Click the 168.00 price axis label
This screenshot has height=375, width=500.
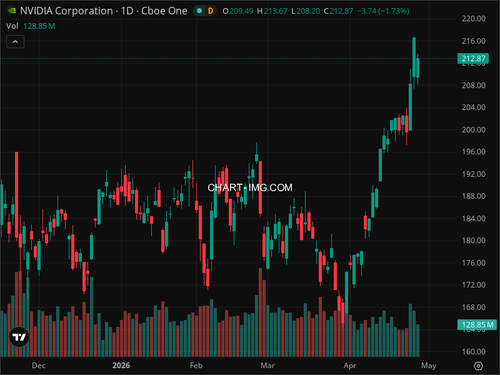(473, 307)
